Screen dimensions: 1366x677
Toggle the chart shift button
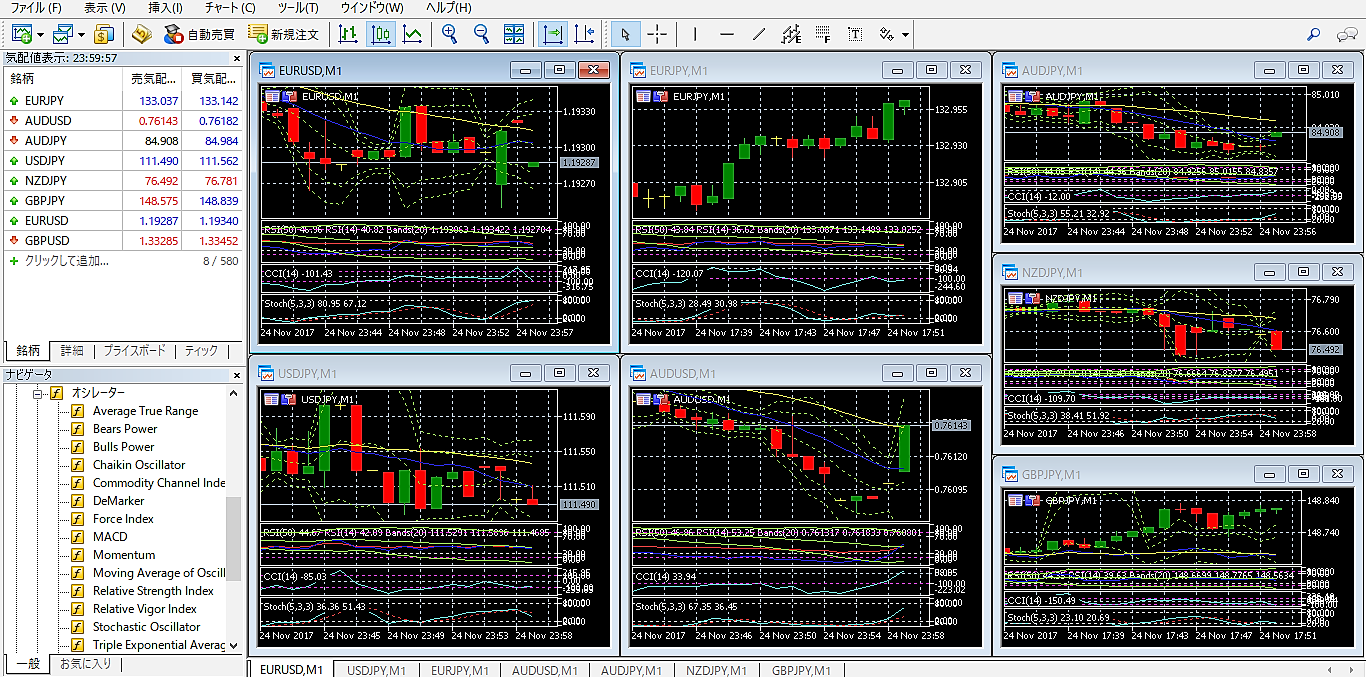coord(585,34)
